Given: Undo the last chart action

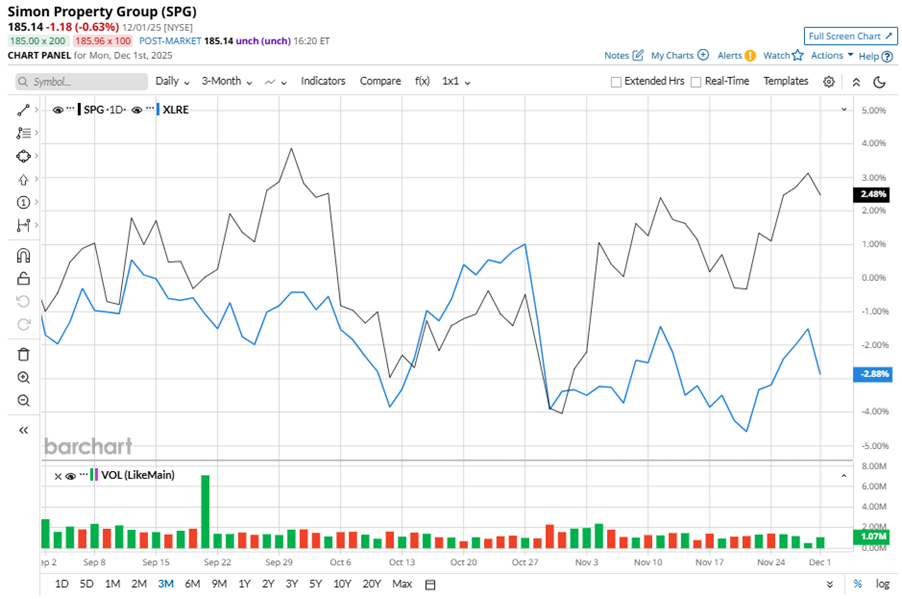Looking at the screenshot, I should pos(23,302).
